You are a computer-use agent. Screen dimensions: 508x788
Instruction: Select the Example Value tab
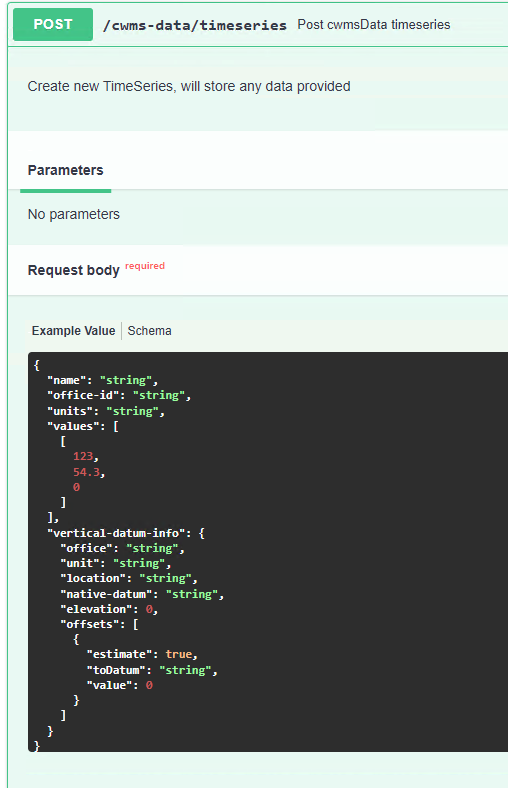73,331
